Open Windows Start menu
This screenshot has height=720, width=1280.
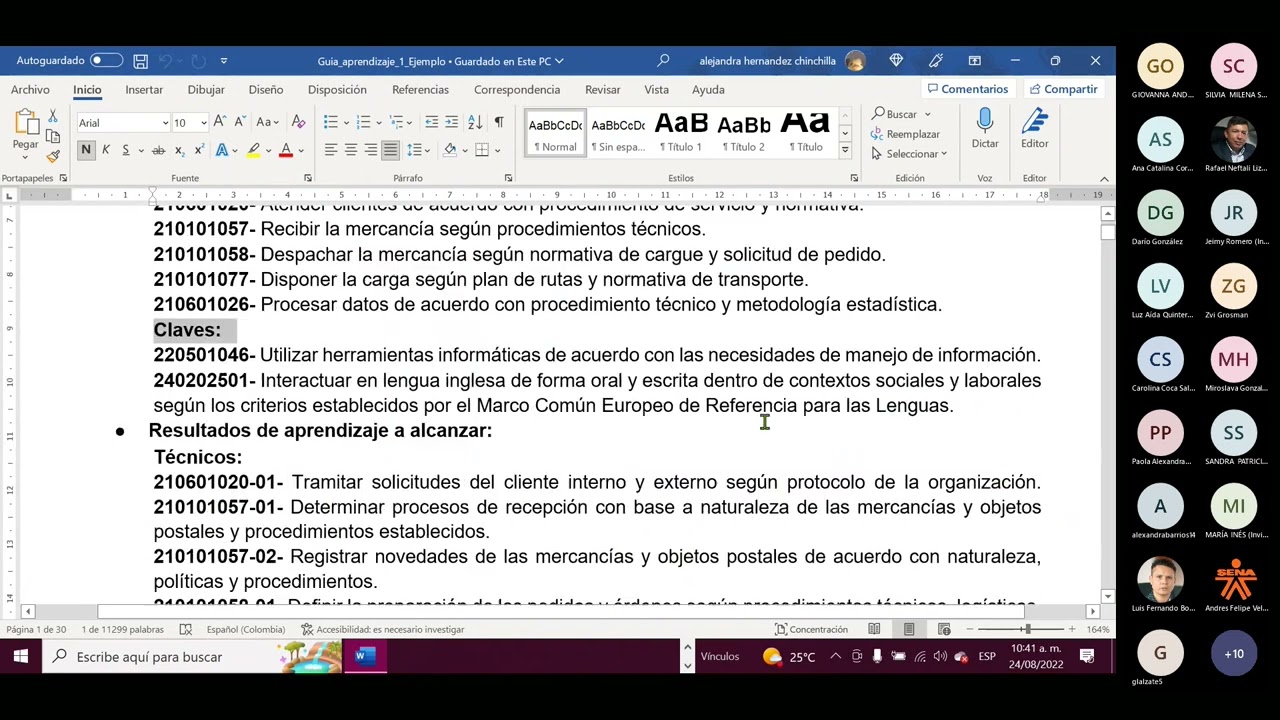tap(20, 657)
